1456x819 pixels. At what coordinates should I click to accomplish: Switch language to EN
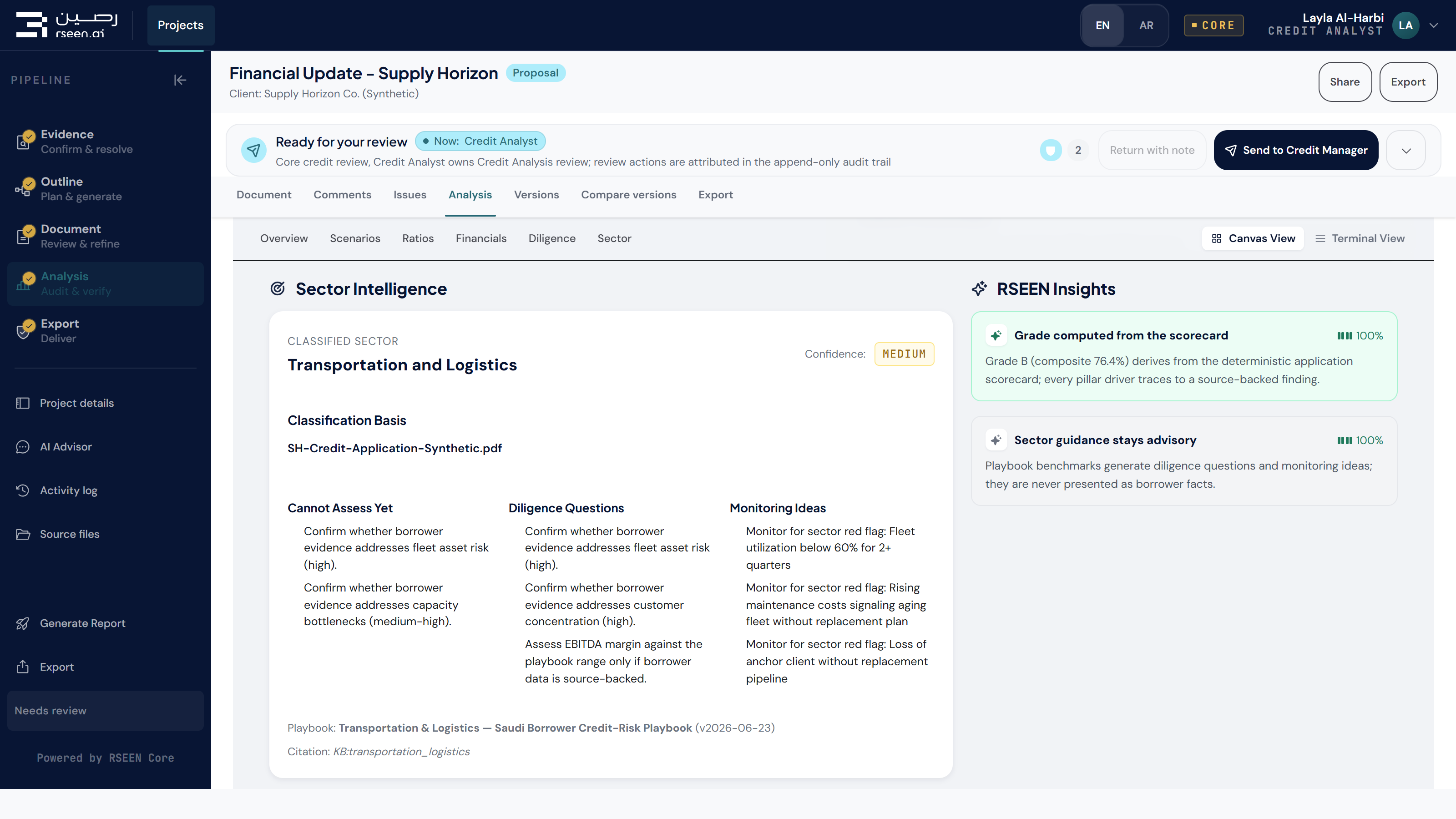pyautogui.click(x=1102, y=25)
